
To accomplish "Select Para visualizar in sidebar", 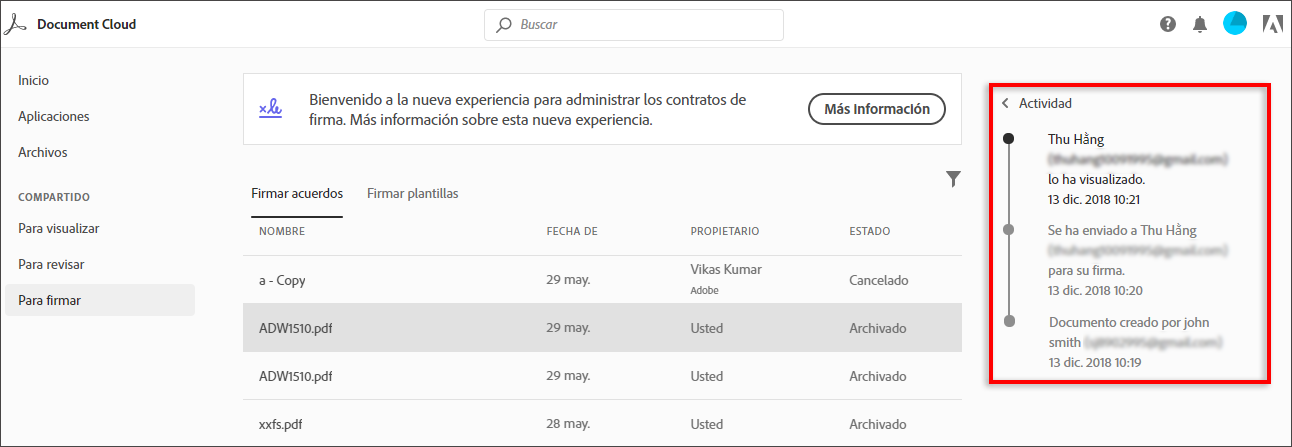I will (x=59, y=228).
